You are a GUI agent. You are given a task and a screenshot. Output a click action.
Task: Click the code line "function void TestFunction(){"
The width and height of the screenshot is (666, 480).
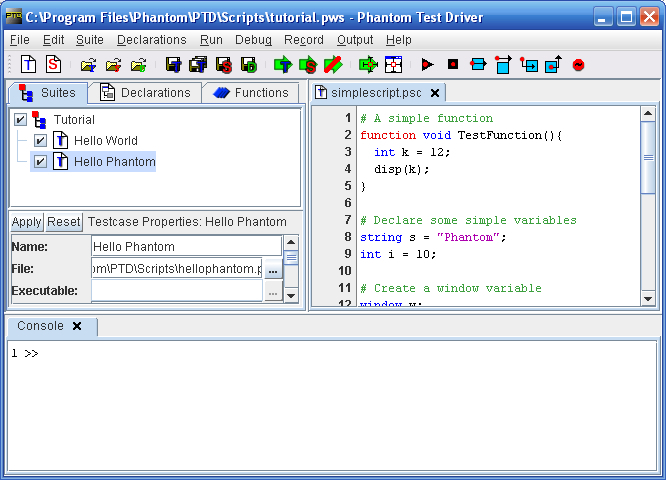coord(461,136)
